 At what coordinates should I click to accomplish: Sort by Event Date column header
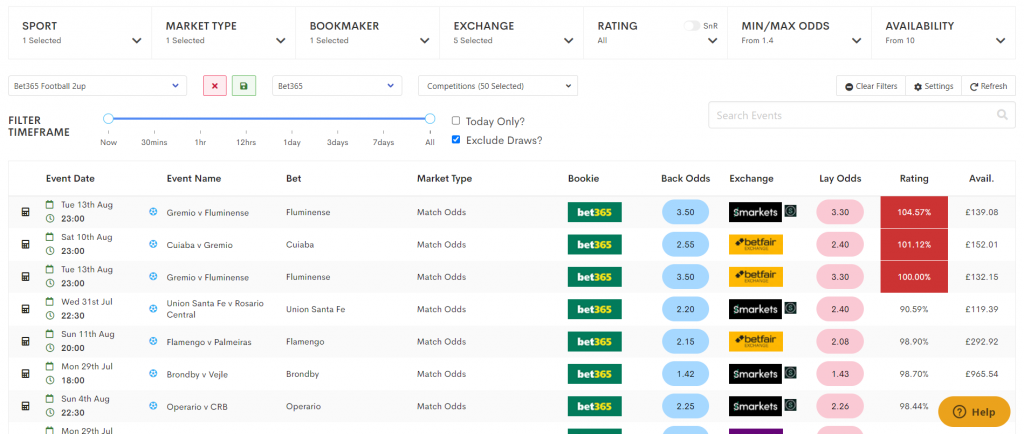(x=70, y=179)
